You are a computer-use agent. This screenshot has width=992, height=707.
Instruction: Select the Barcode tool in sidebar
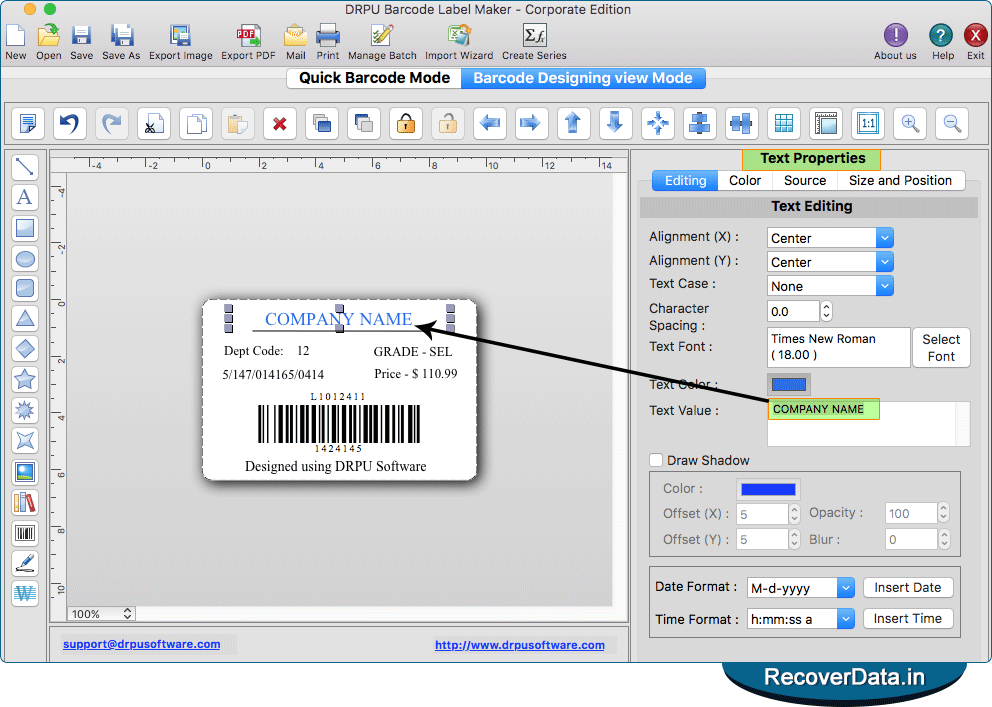(25, 533)
